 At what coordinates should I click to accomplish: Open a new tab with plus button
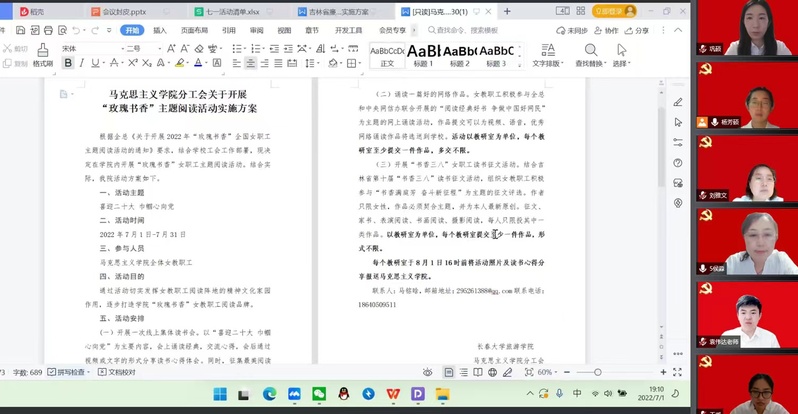click(508, 11)
